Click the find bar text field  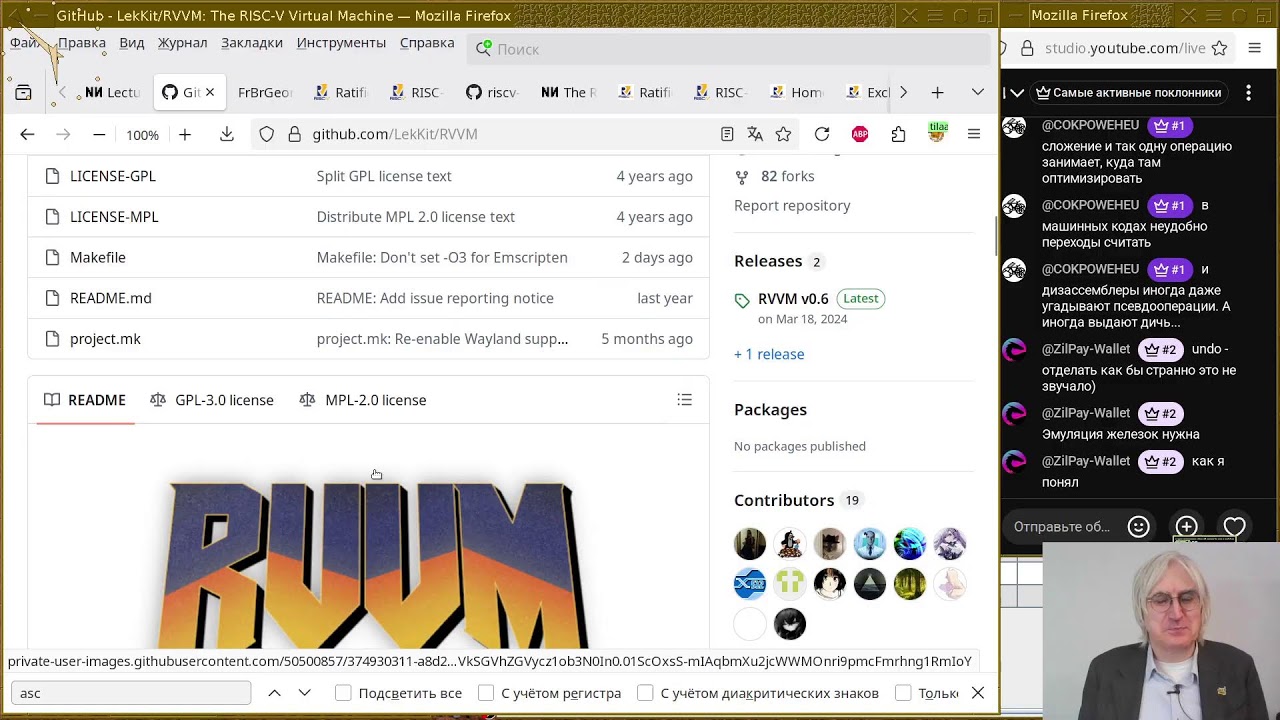click(131, 693)
